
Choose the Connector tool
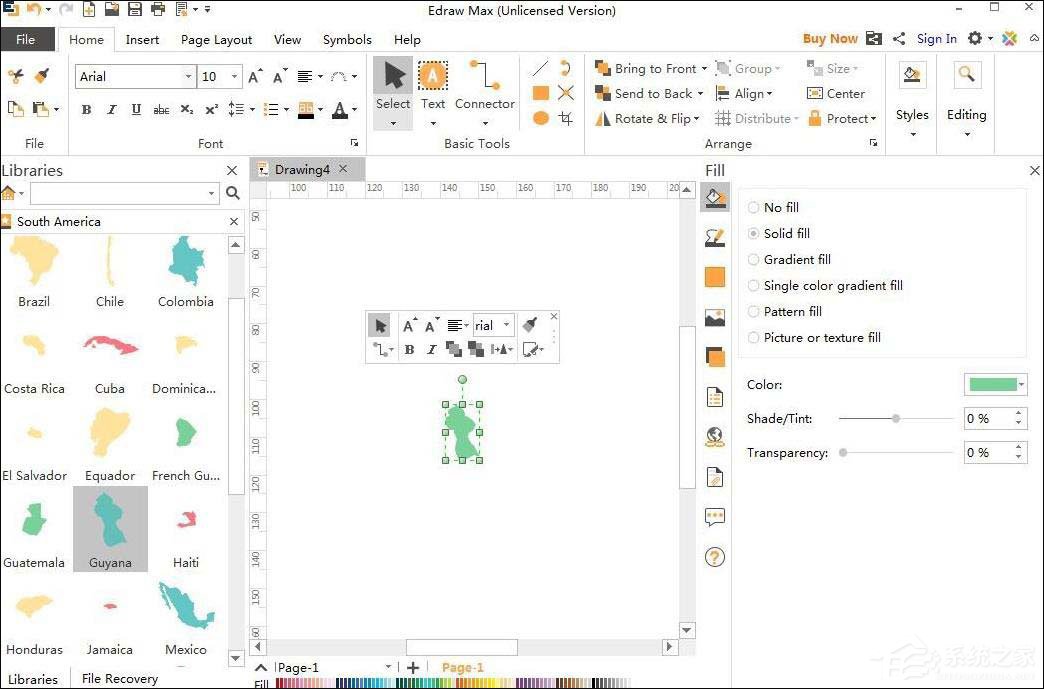pos(484,78)
